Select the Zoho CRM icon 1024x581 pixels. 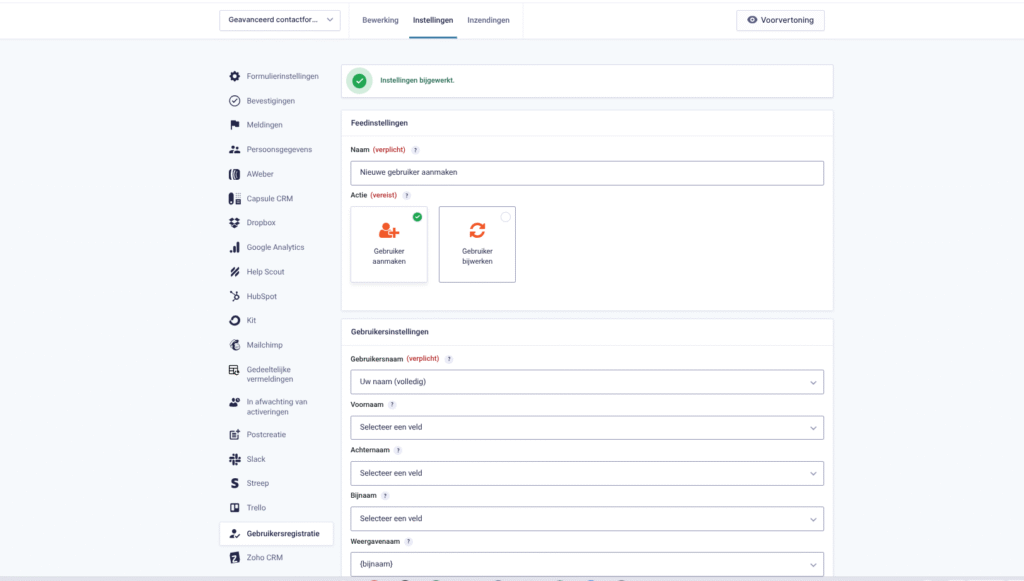coord(234,557)
